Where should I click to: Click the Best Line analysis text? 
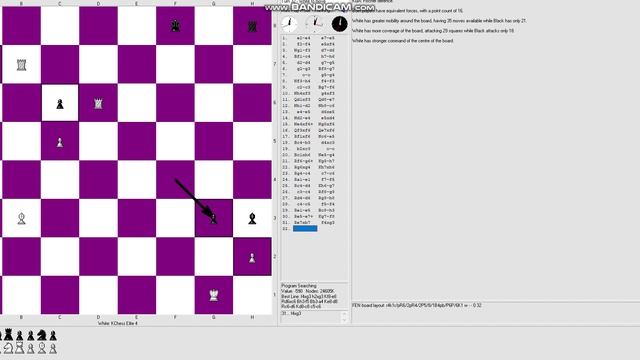(309, 301)
